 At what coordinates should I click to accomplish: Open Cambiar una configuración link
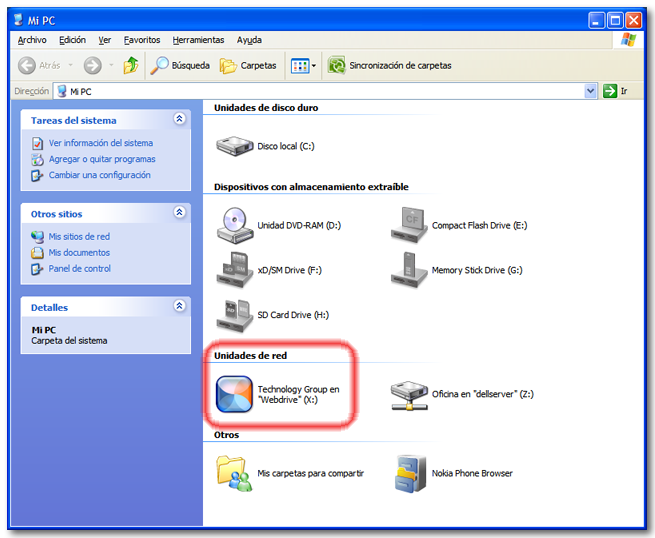(x=99, y=175)
